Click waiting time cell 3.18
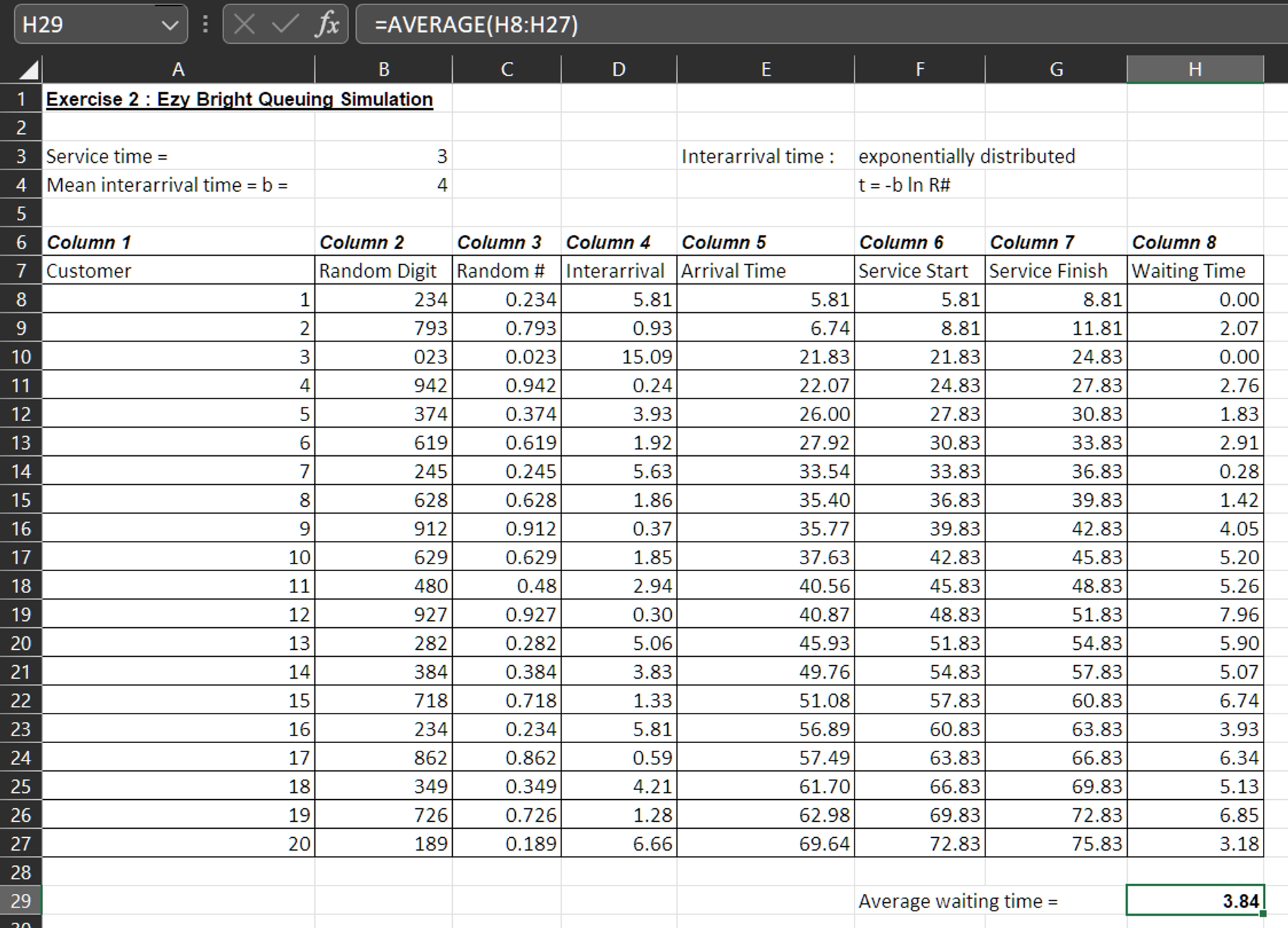The image size is (1288, 928). click(1195, 843)
